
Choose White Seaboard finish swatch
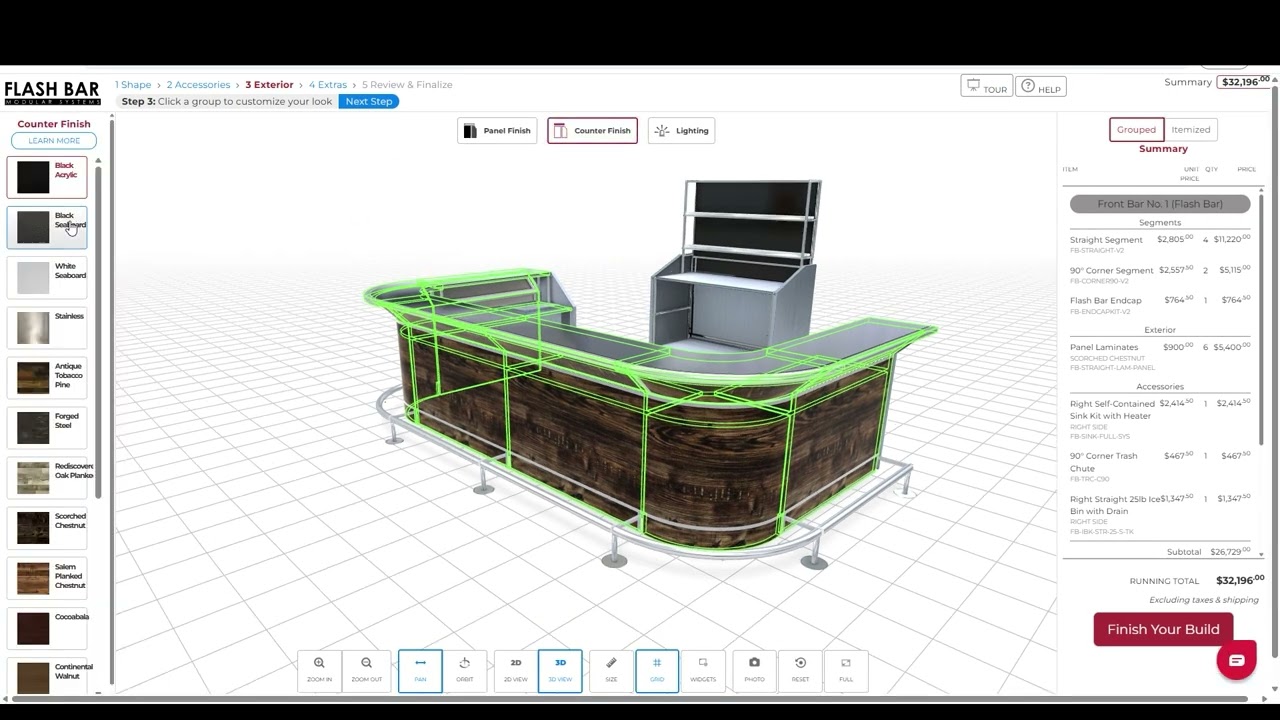47,277
